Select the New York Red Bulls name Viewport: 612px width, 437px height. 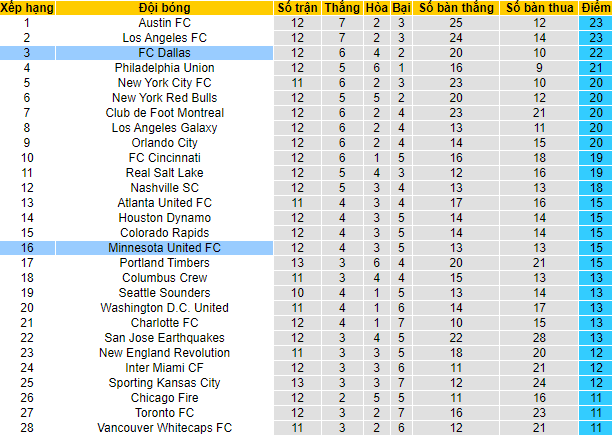coord(164,97)
